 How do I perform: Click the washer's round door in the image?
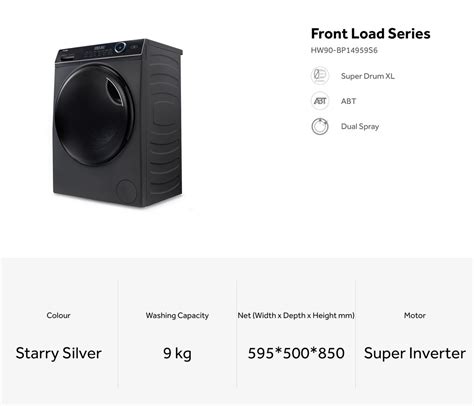[94, 114]
